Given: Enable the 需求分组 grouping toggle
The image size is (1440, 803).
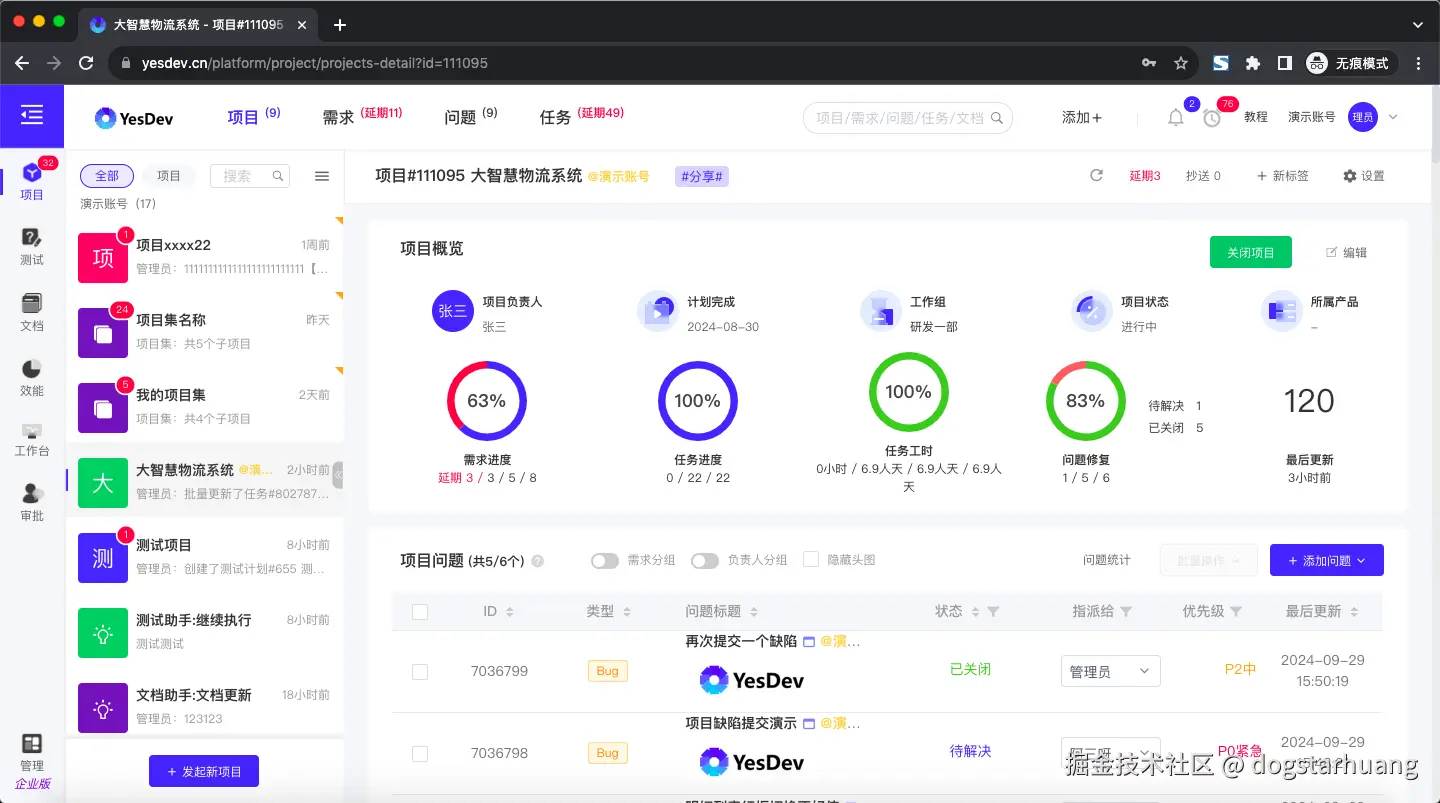Looking at the screenshot, I should tap(605, 561).
